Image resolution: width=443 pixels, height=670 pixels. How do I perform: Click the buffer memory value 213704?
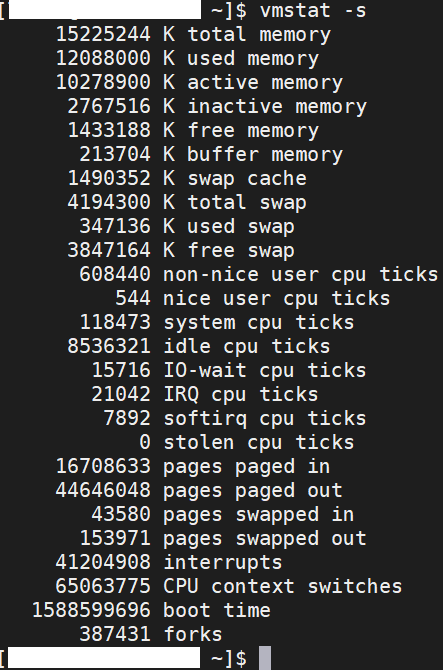115,154
